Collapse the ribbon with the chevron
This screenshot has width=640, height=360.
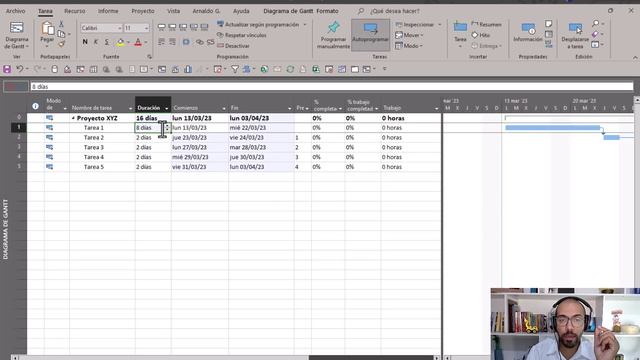(x=635, y=58)
